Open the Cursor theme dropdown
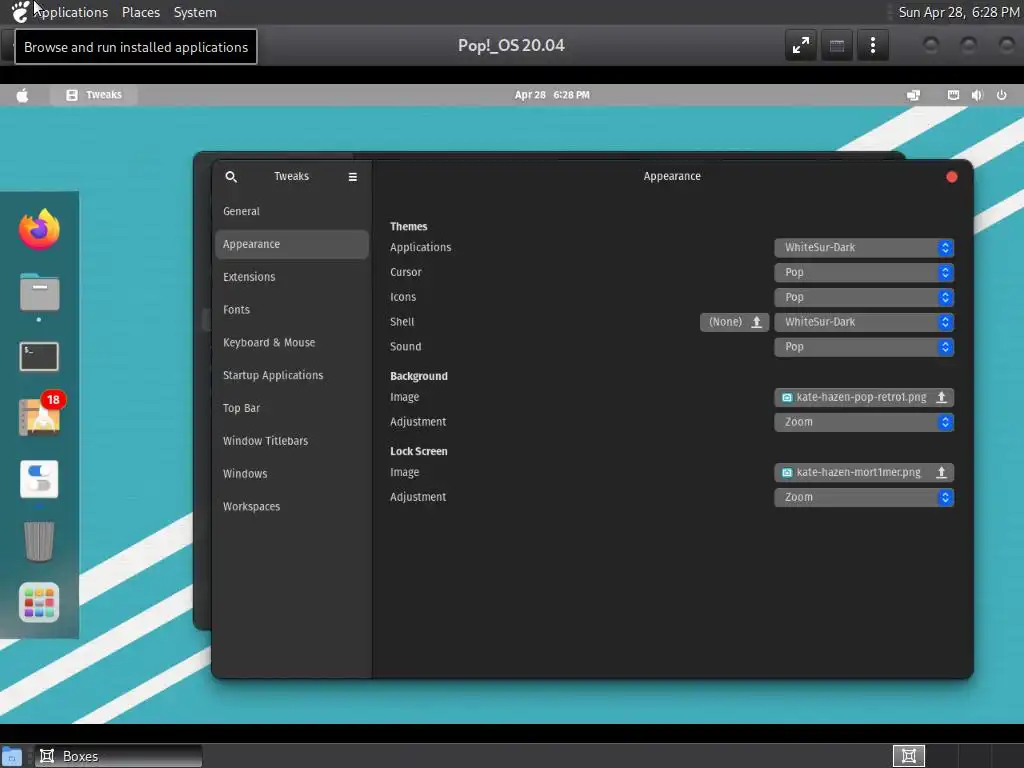The image size is (1024, 768). point(864,272)
